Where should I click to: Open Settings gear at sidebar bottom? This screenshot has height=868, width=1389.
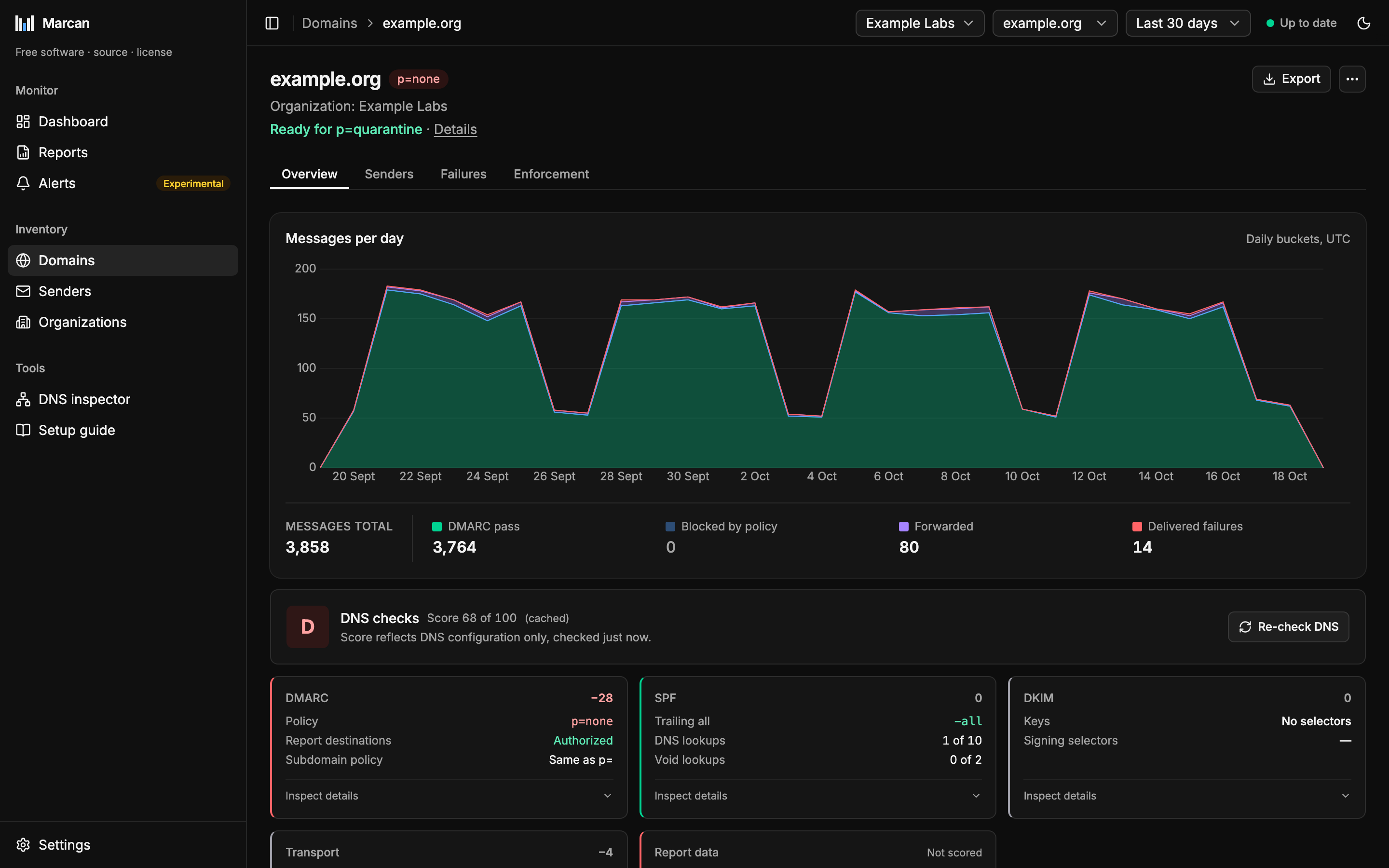pos(23,844)
